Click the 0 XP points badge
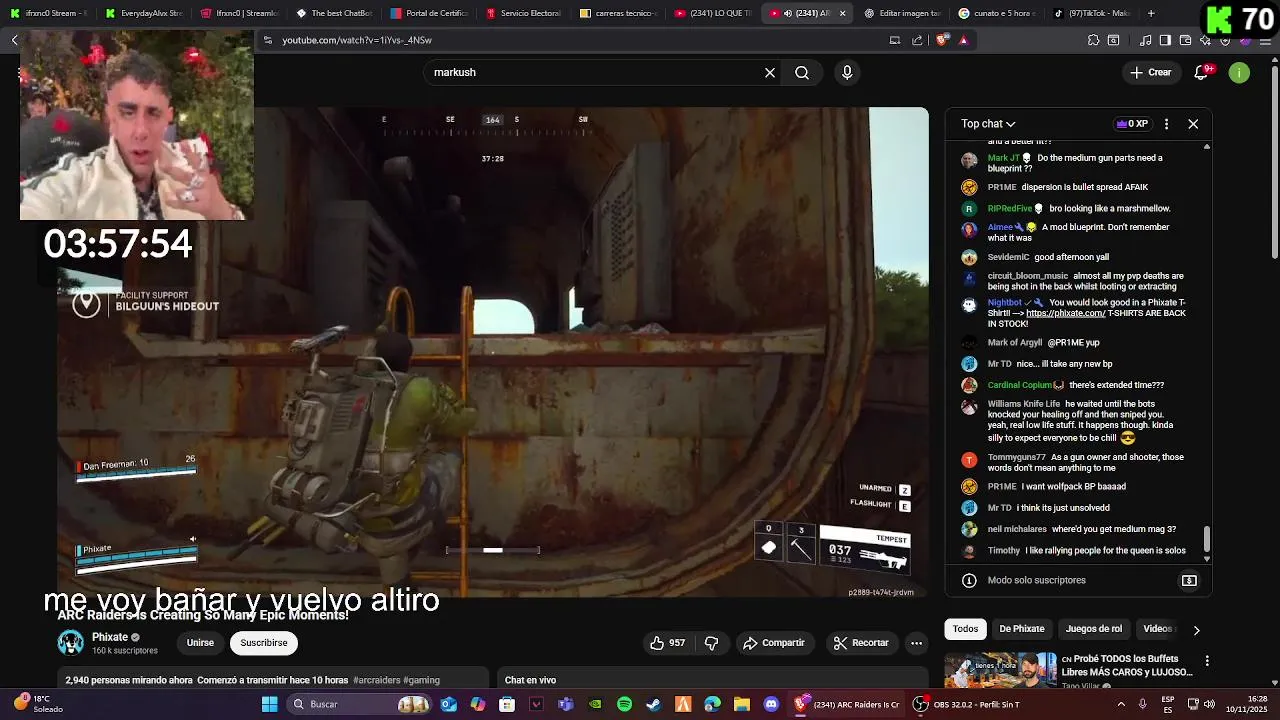Image resolution: width=1280 pixels, height=720 pixels. [x=1132, y=124]
